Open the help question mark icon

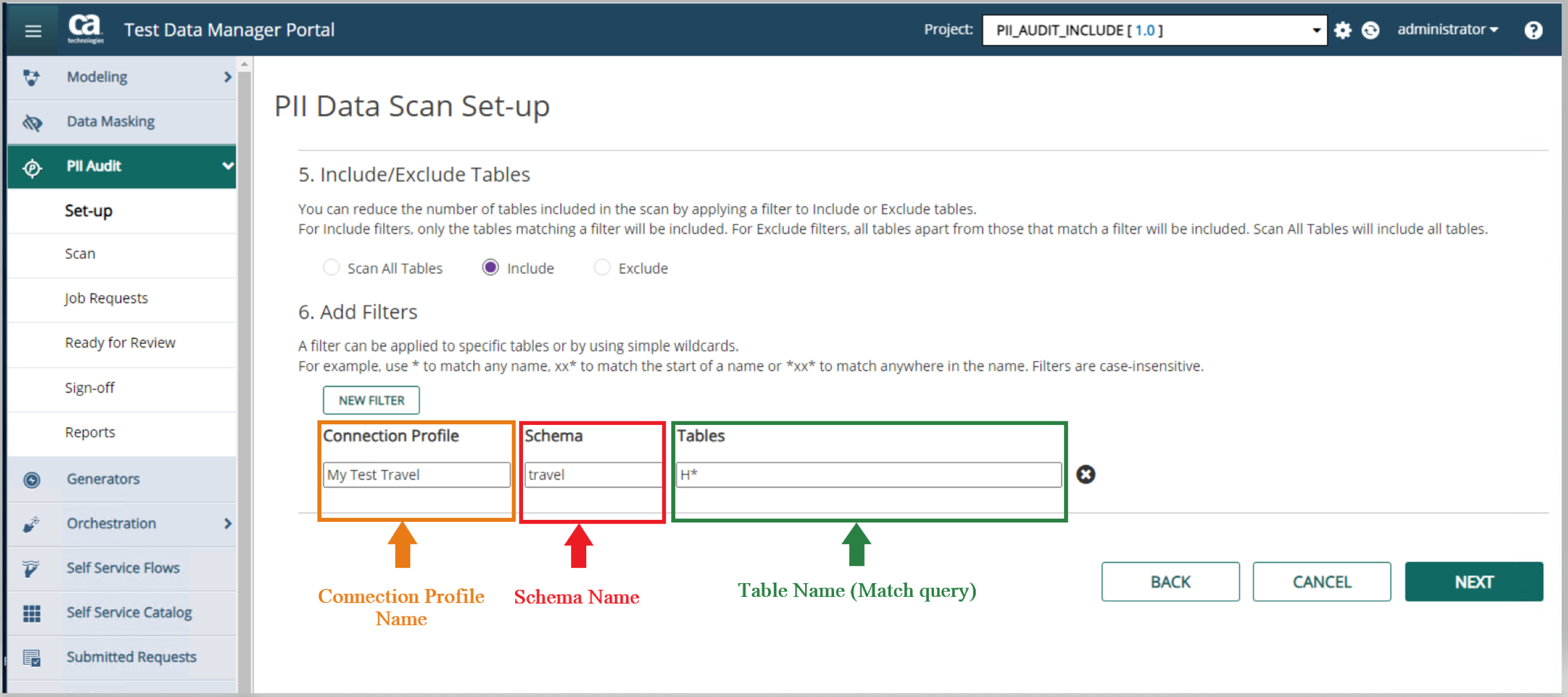1533,30
